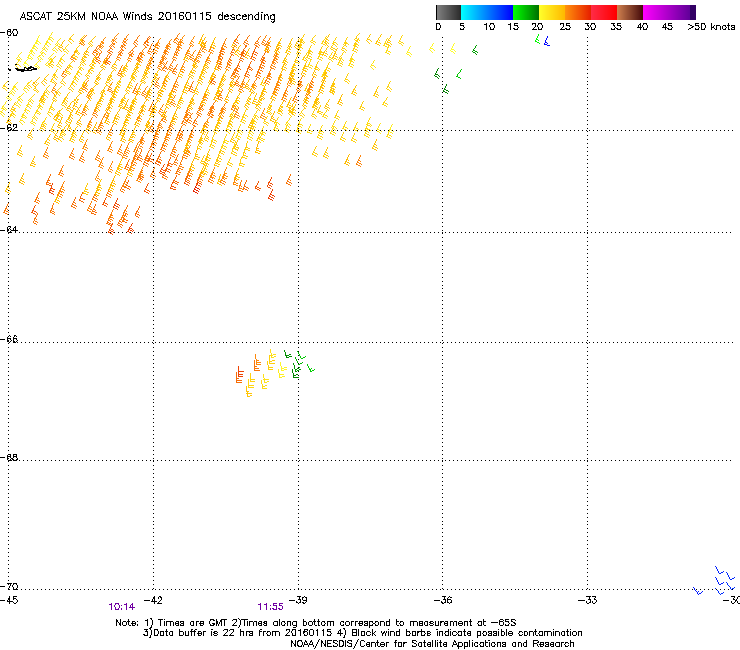Click the -42 longitude axis label

[153, 600]
